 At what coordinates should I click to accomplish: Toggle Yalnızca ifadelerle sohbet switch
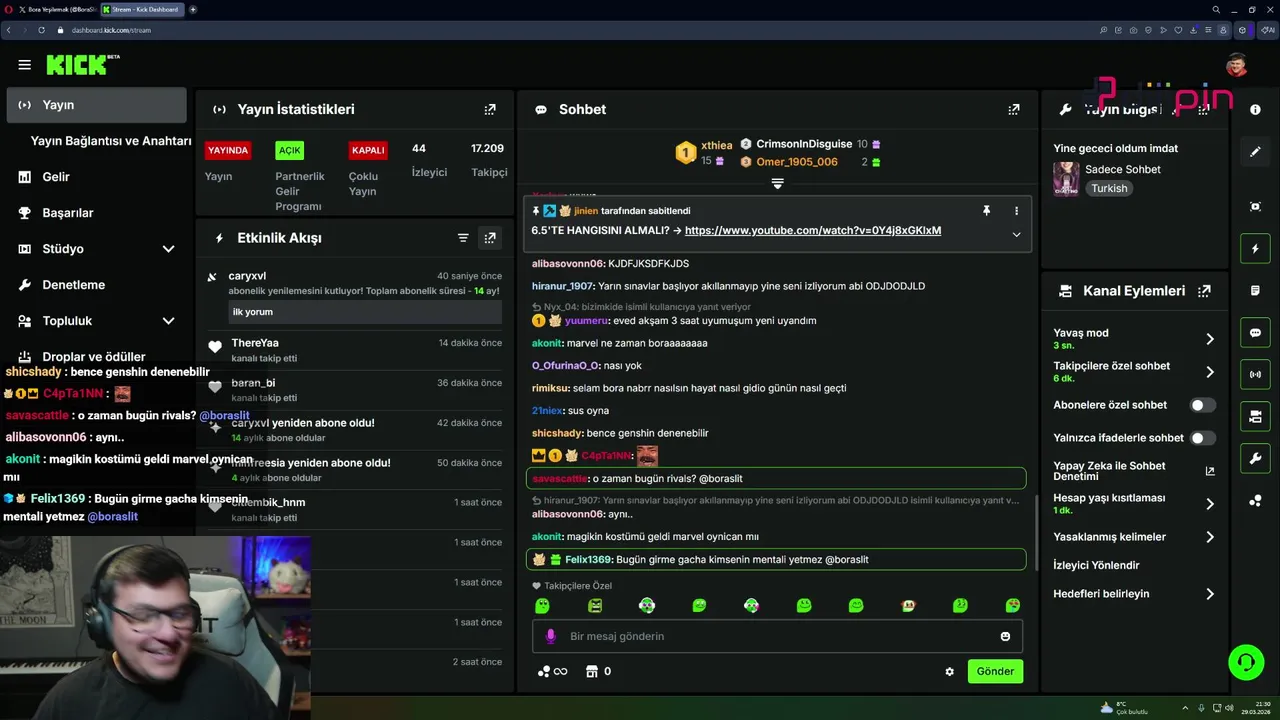click(x=1203, y=438)
